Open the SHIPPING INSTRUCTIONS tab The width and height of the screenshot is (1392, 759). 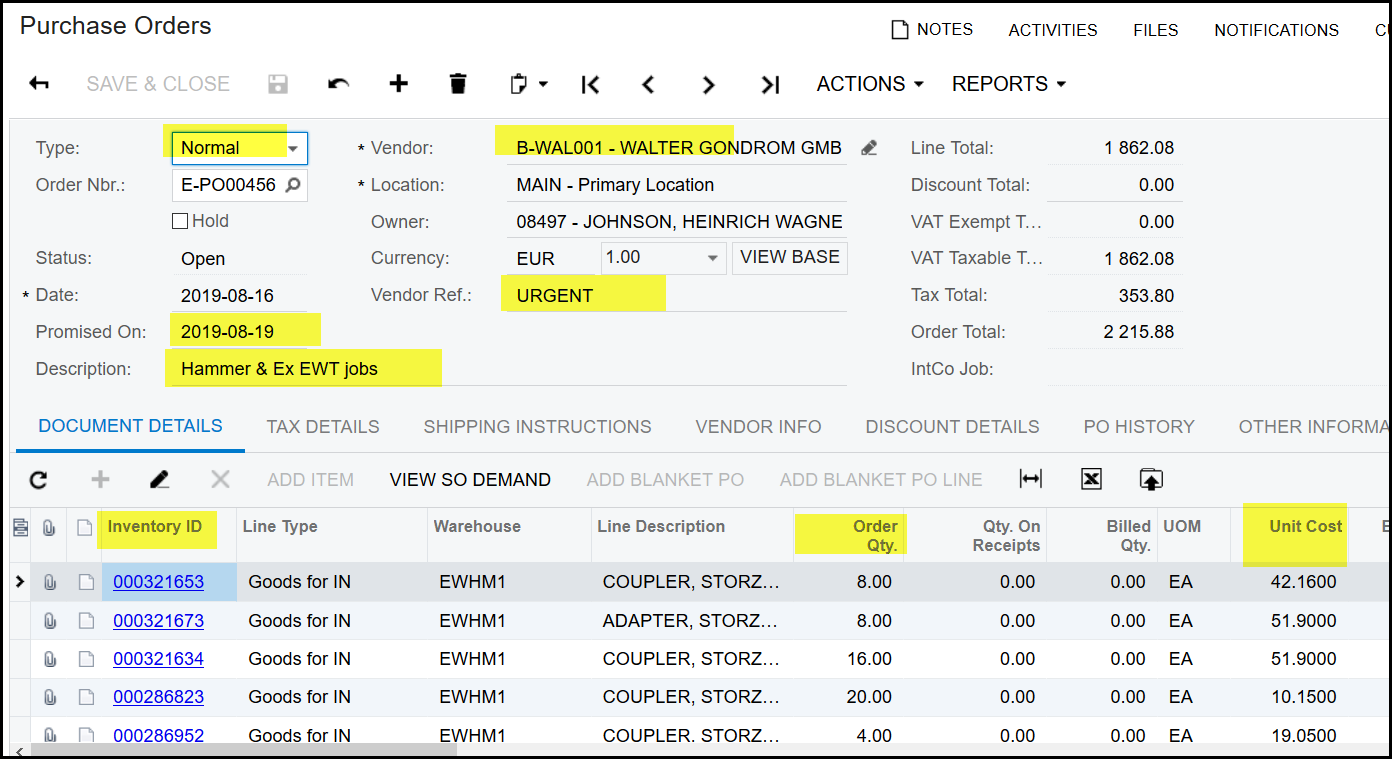point(537,427)
